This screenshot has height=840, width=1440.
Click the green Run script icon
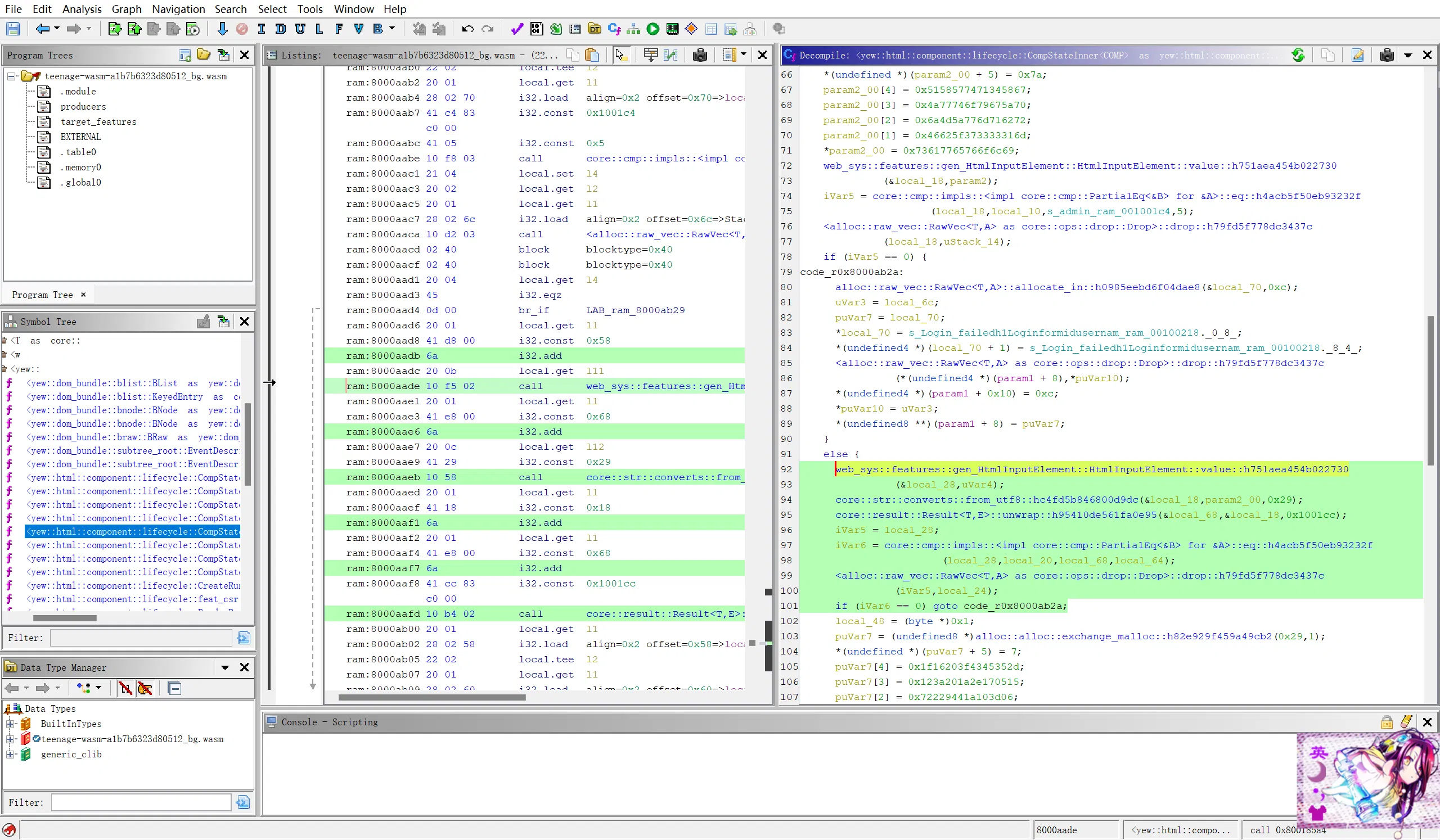pyautogui.click(x=653, y=29)
